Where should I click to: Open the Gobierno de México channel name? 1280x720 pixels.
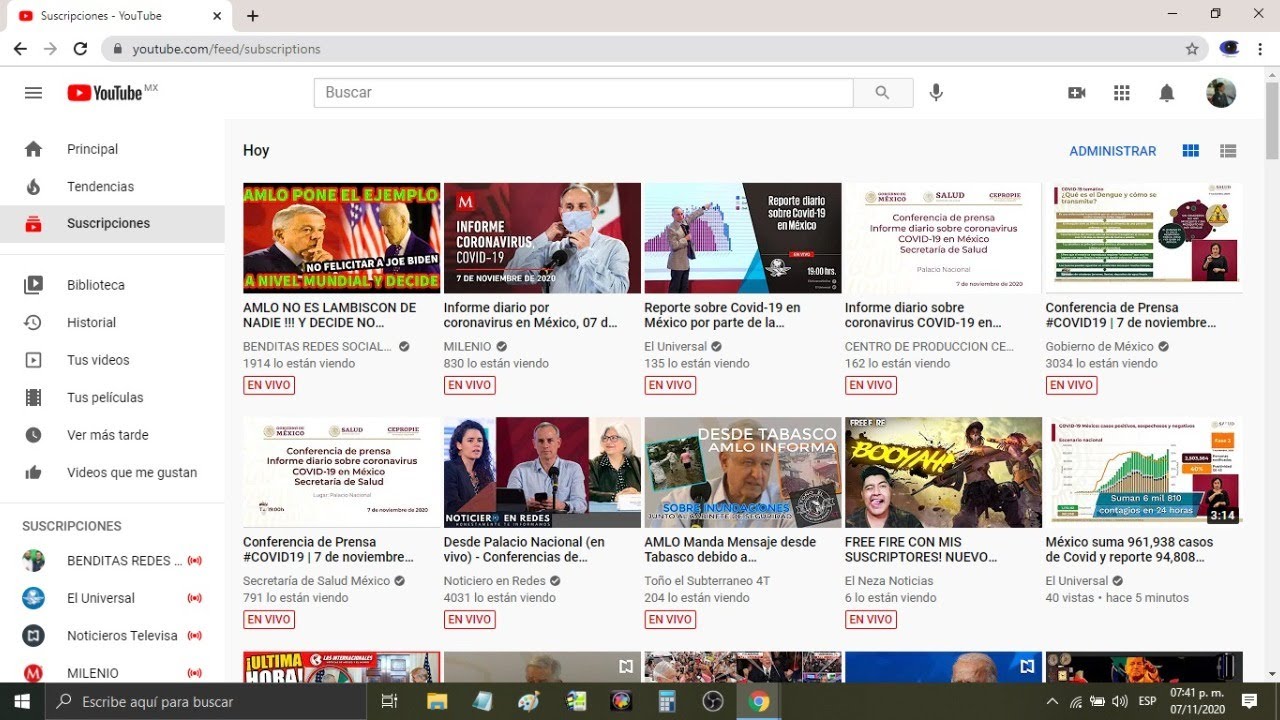pos(1099,346)
